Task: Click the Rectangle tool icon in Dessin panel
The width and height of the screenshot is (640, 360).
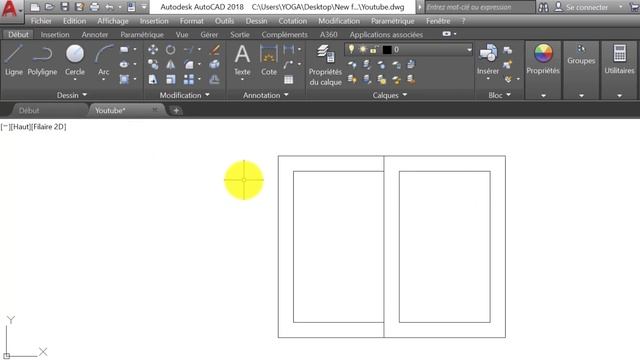Action: click(124, 49)
